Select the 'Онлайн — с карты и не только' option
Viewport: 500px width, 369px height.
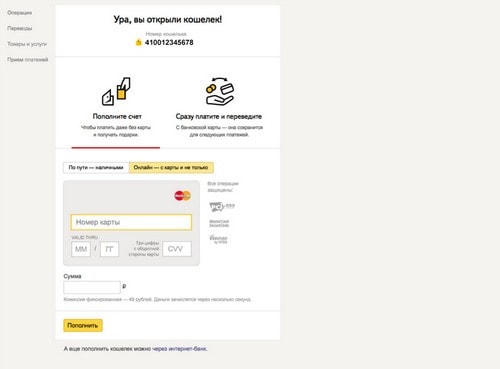pos(171,167)
